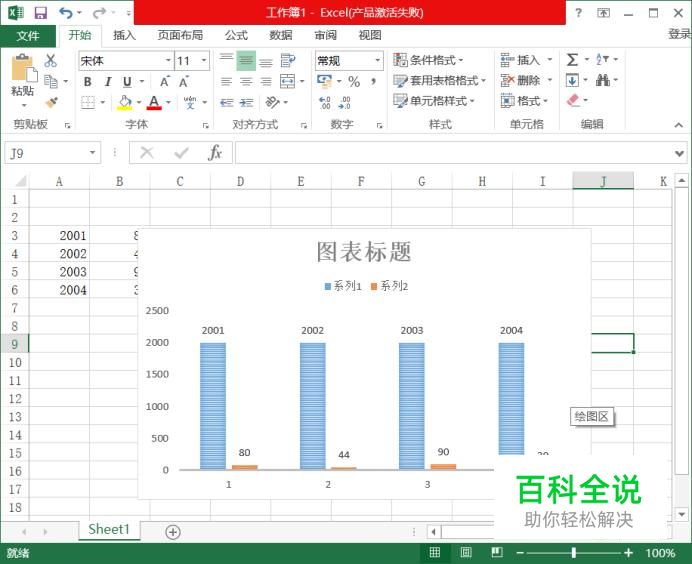Toggle Underline formatting
This screenshot has height=564, width=692.
click(x=127, y=82)
